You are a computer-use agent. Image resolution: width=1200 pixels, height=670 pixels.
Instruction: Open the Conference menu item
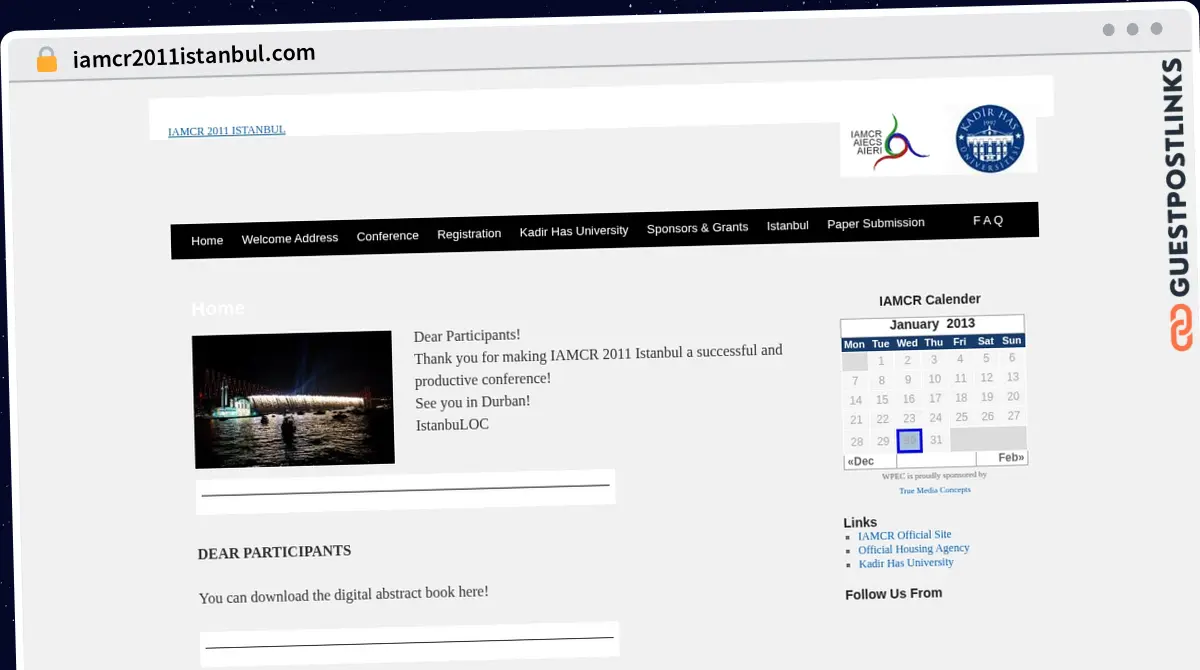[387, 236]
